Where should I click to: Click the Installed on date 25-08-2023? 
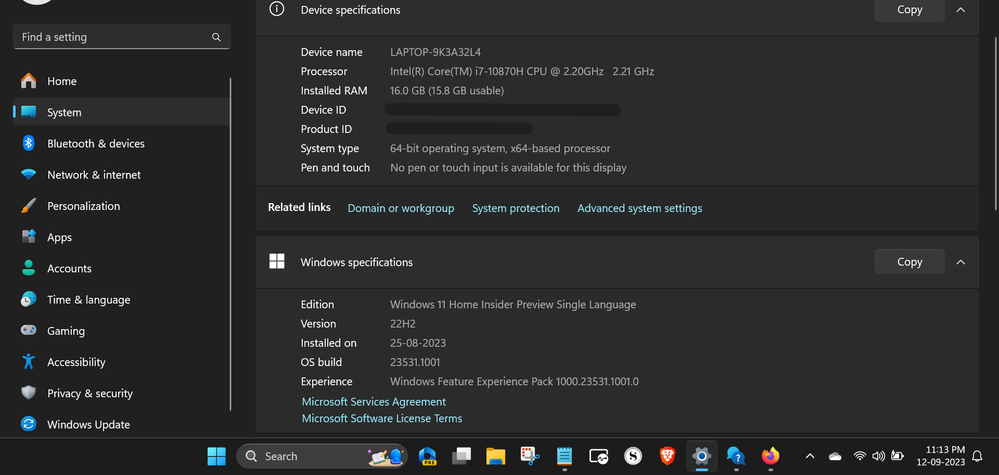coord(418,343)
